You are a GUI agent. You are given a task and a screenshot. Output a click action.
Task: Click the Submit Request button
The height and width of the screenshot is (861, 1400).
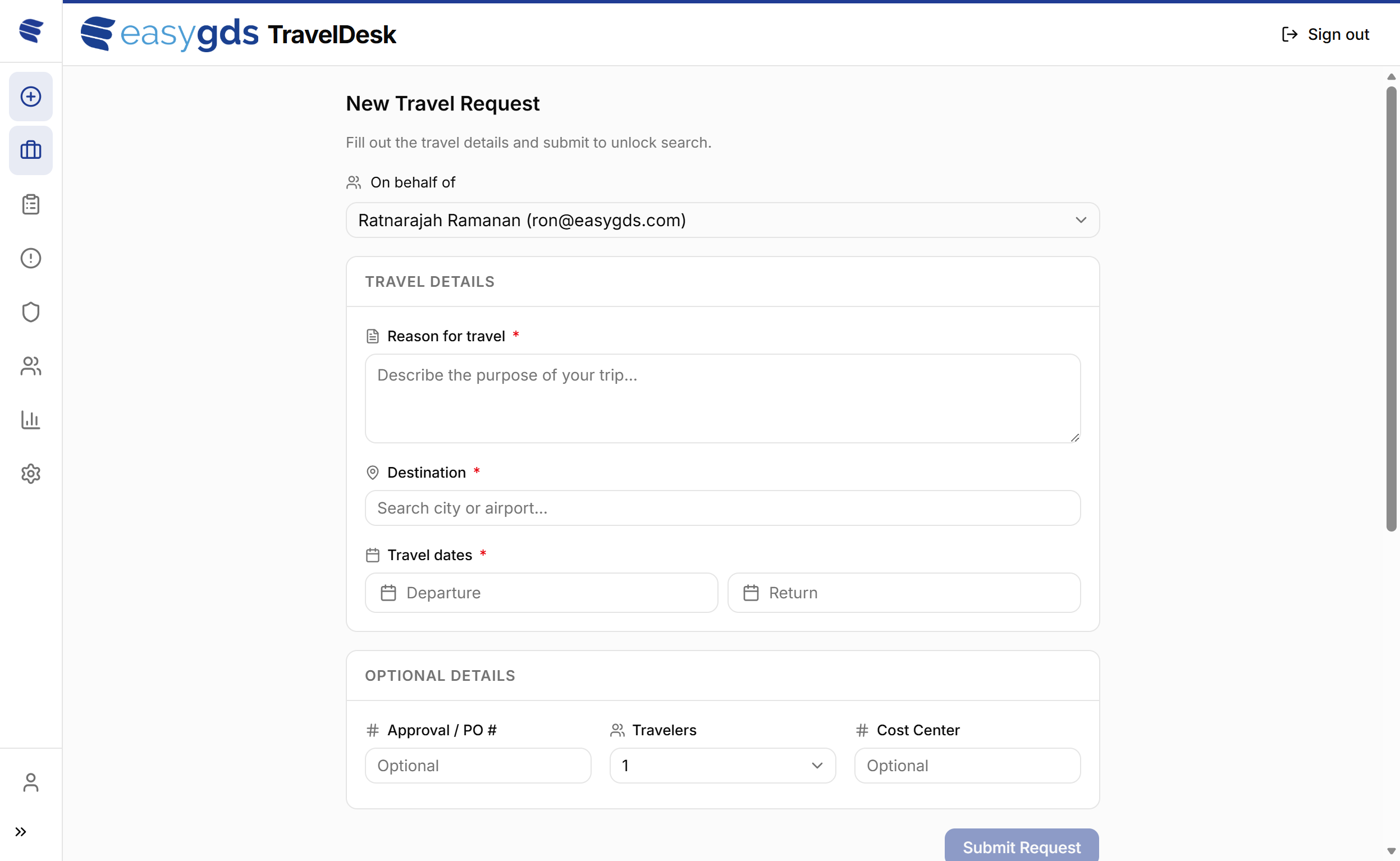[x=1021, y=847]
